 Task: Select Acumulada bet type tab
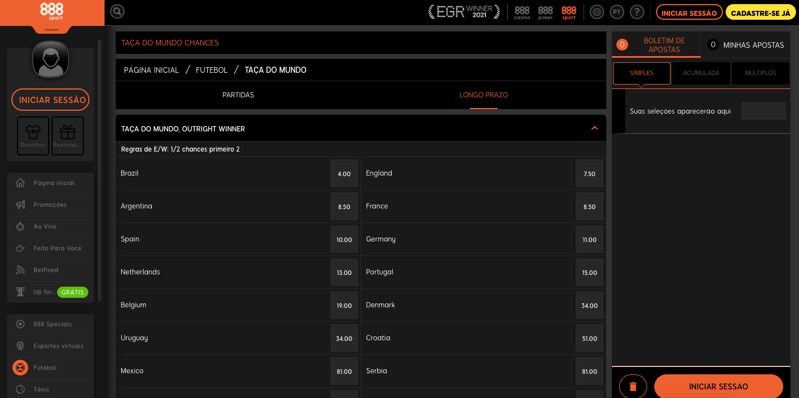(x=701, y=73)
